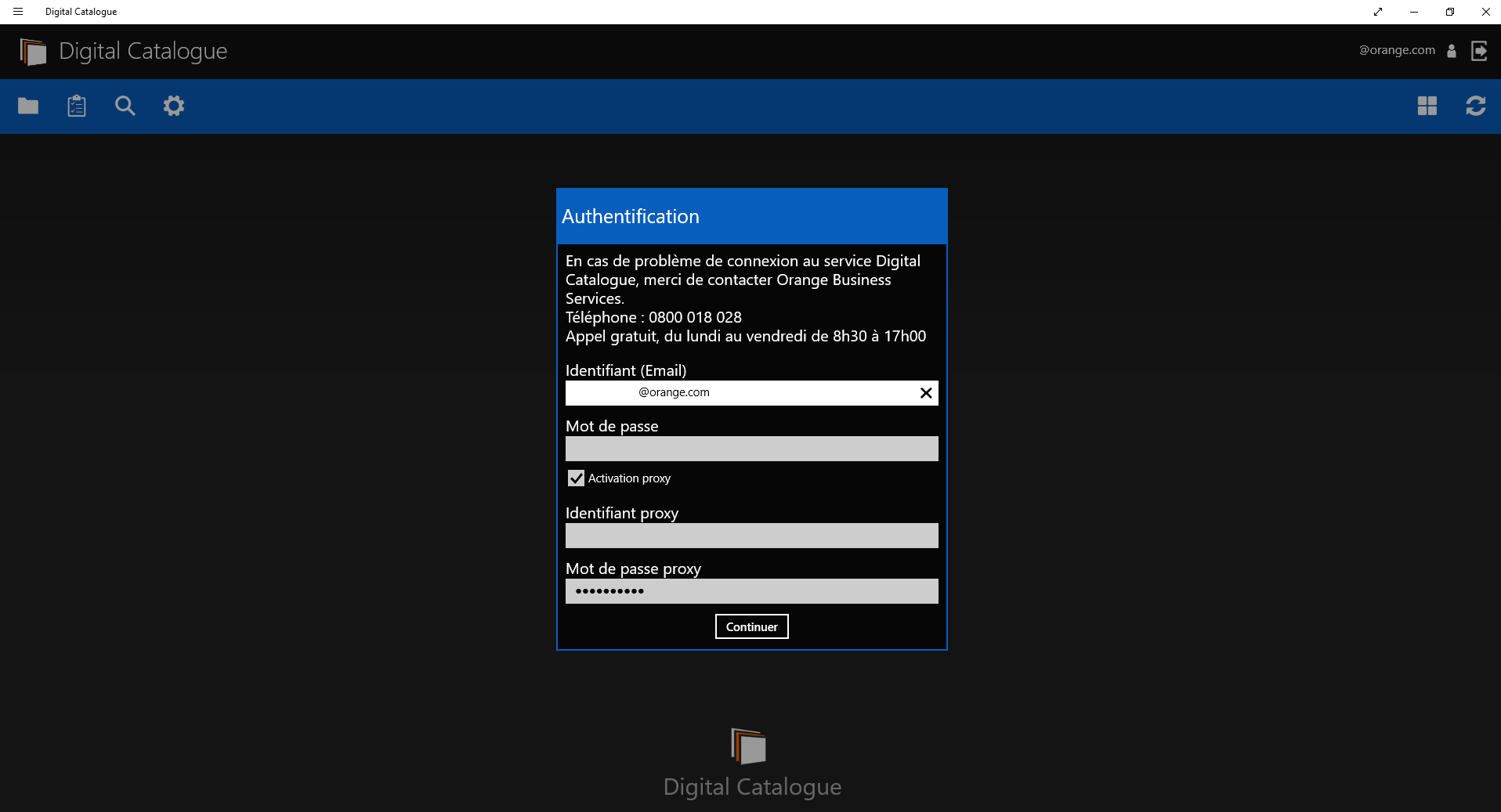Click the Digital Catalogue logo in header
Viewport: 1501px width, 812px height.
tap(33, 52)
